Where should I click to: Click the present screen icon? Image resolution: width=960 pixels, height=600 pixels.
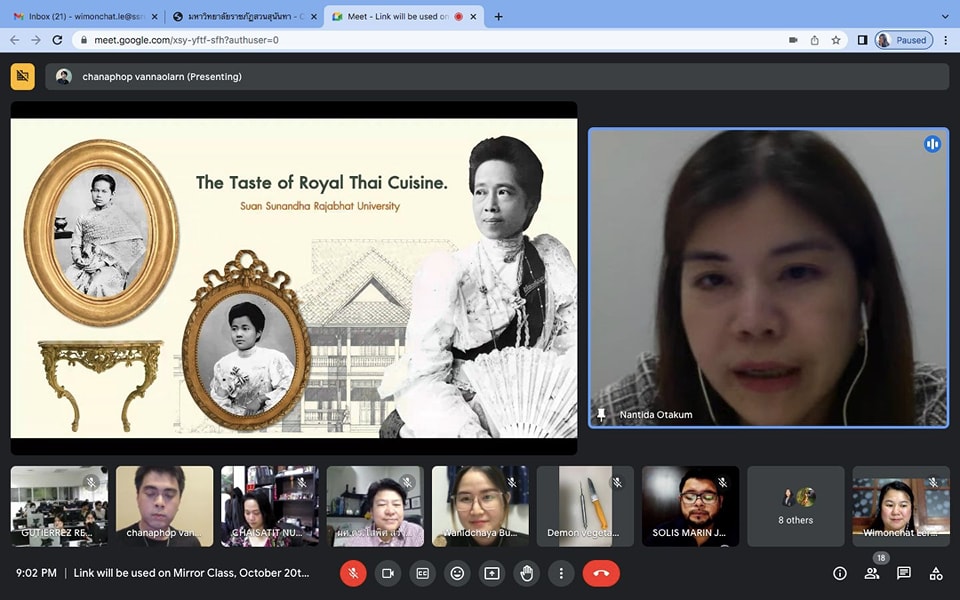492,573
